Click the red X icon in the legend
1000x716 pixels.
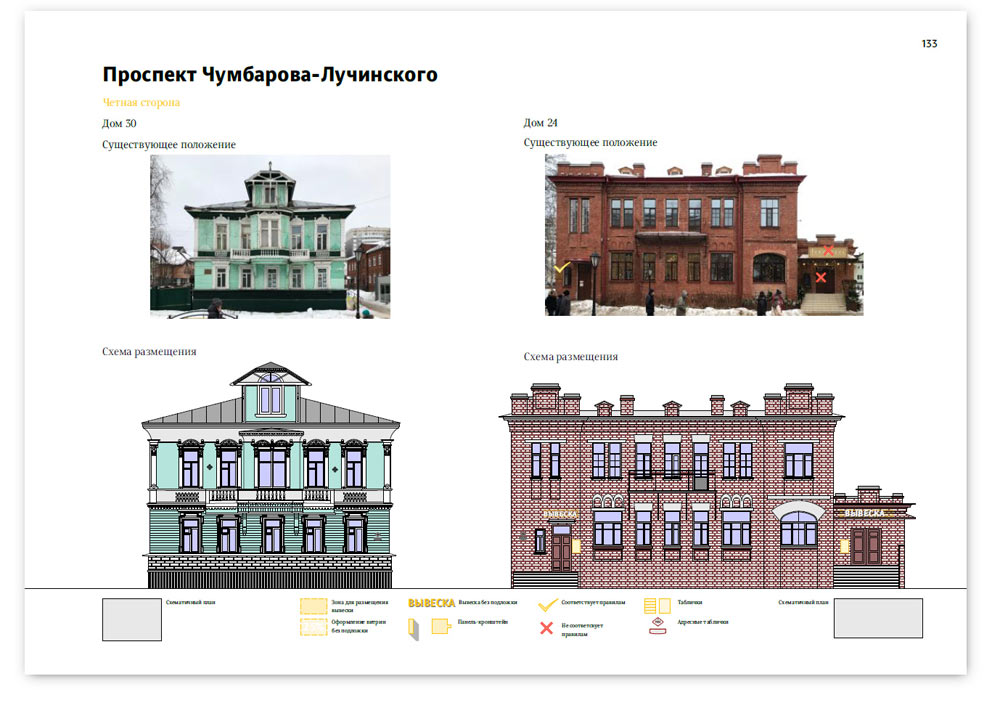point(547,628)
